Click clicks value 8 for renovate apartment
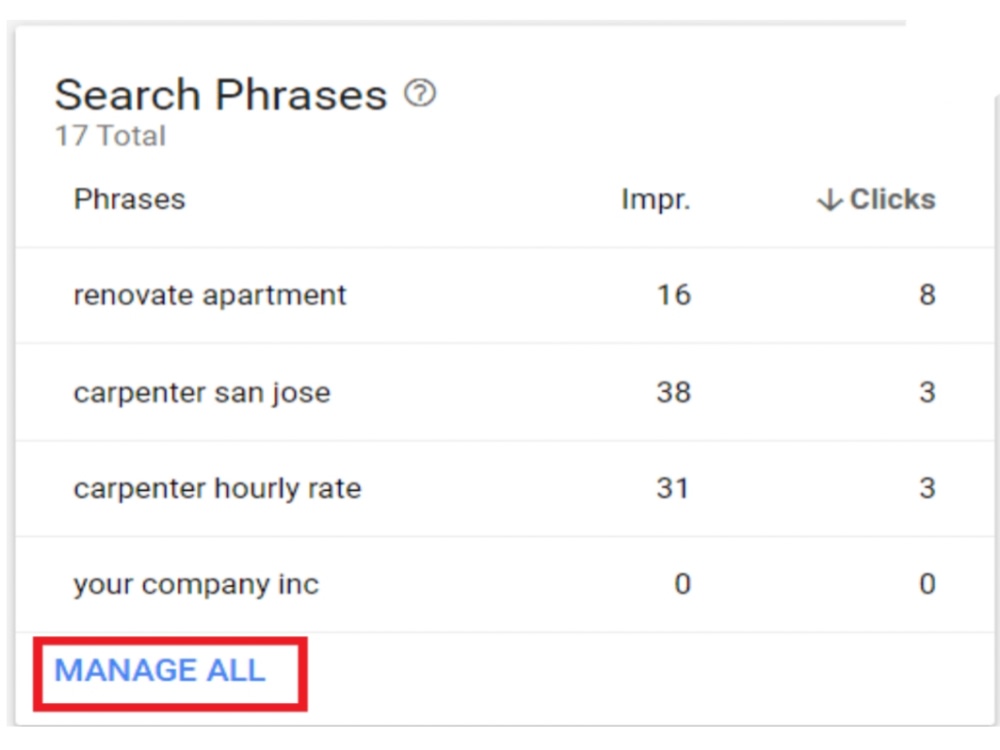The height and width of the screenshot is (750, 1000). coord(927,295)
